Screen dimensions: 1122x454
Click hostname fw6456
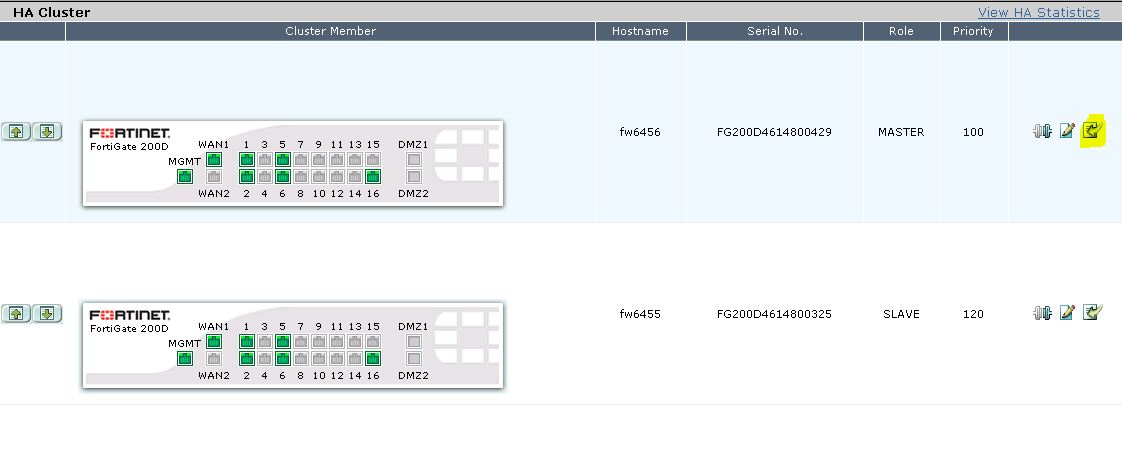coord(640,132)
